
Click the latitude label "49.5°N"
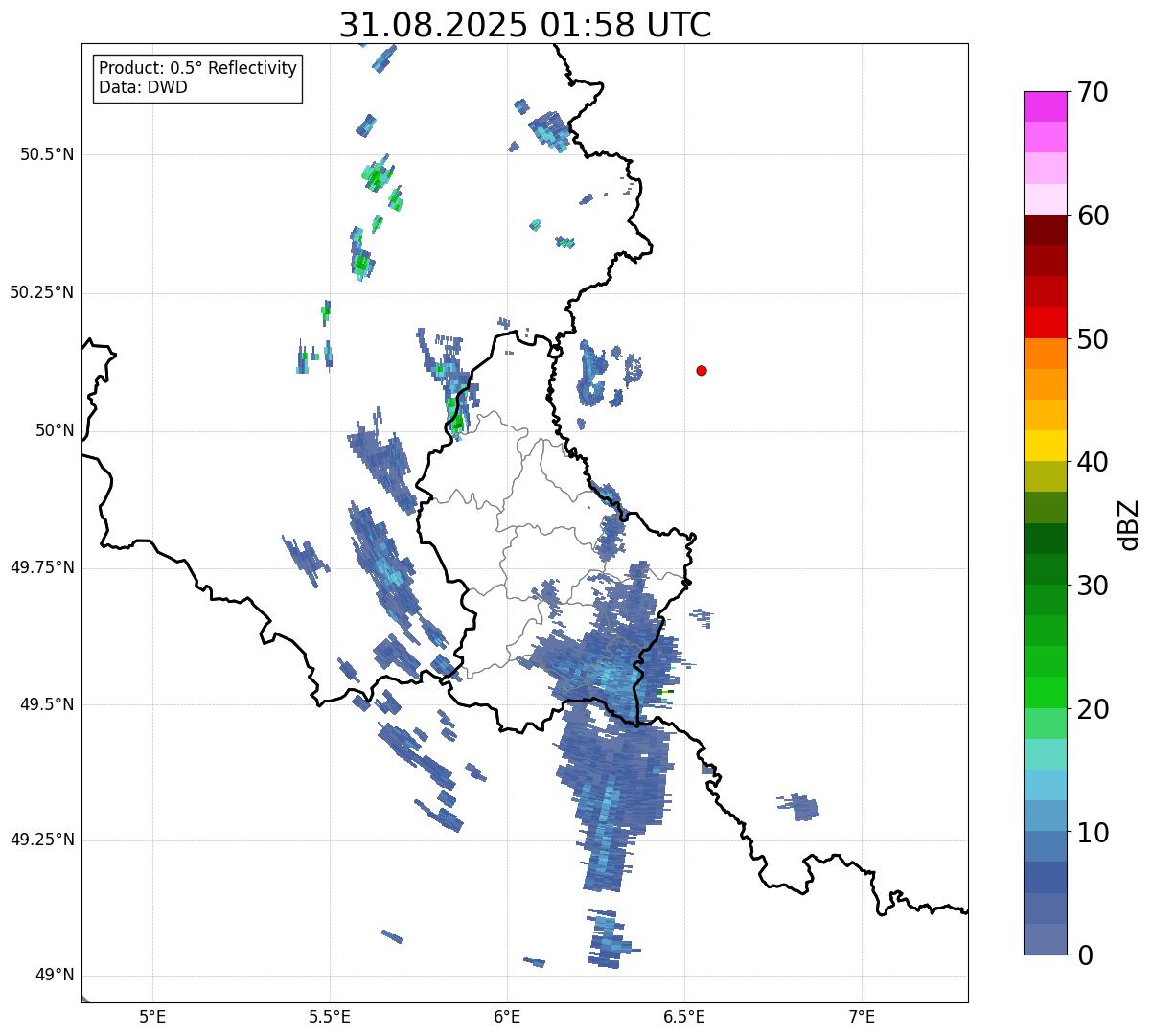pyautogui.click(x=47, y=704)
